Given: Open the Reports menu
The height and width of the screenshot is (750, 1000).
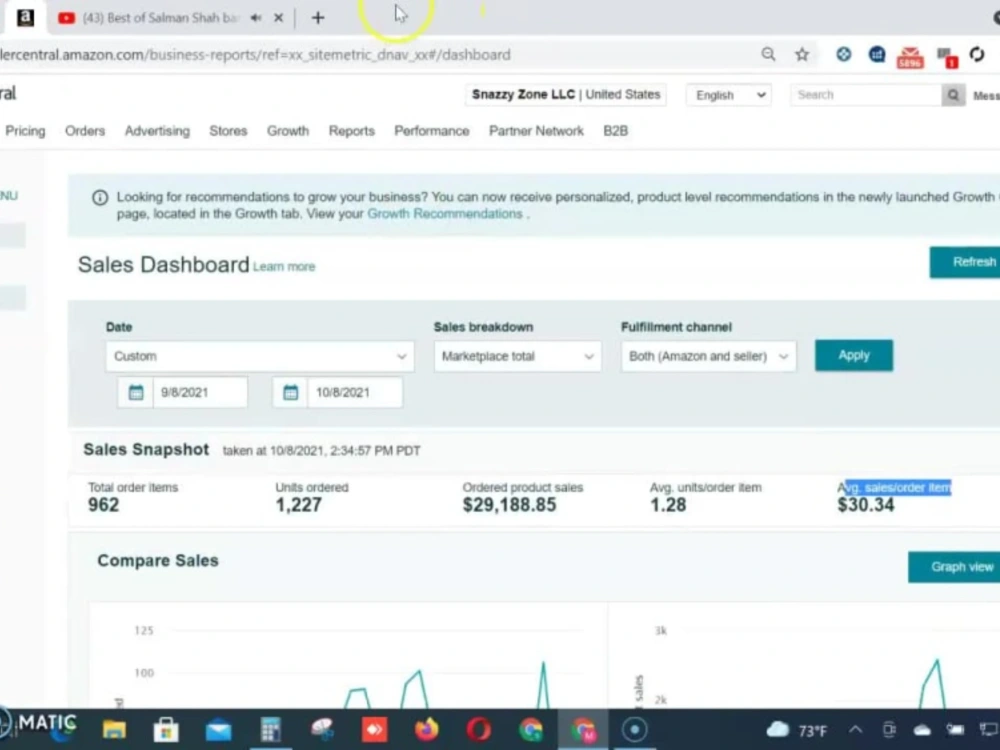Looking at the screenshot, I should (x=351, y=131).
